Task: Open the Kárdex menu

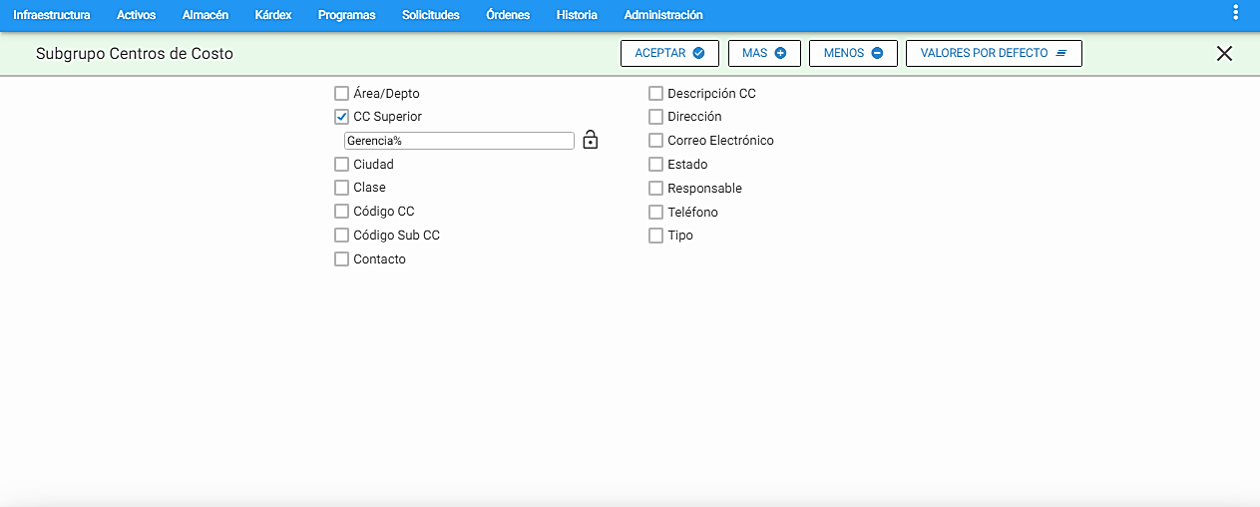Action: pos(273,15)
